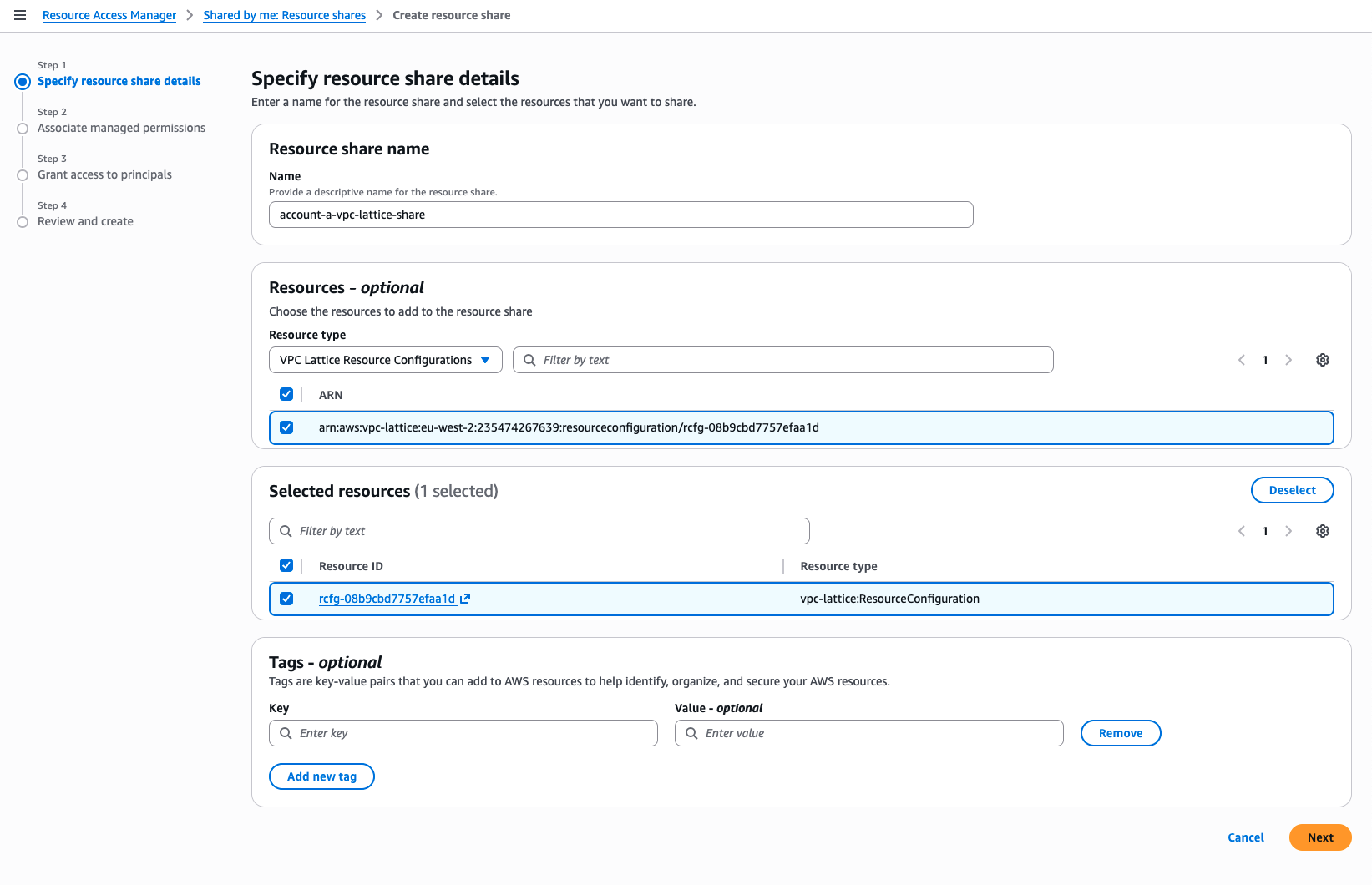Remove the empty tag row
The width and height of the screenshot is (1372, 885).
click(x=1120, y=733)
